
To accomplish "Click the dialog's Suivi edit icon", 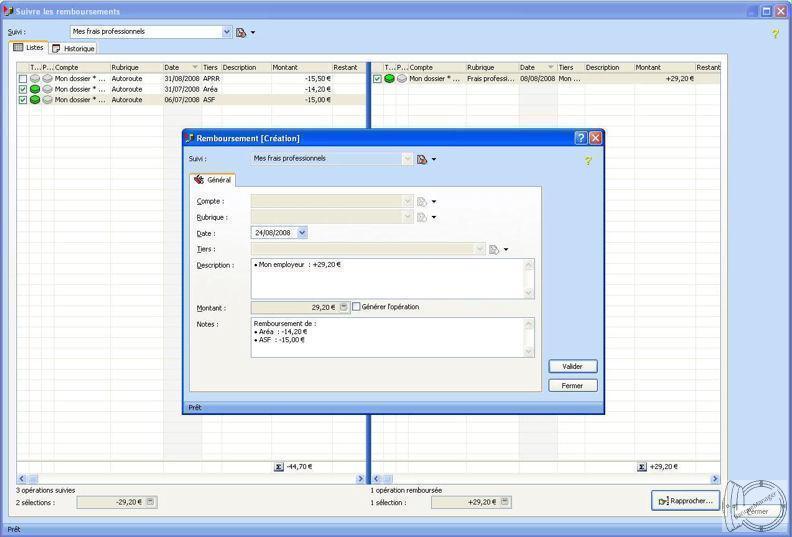I will (x=422, y=159).
